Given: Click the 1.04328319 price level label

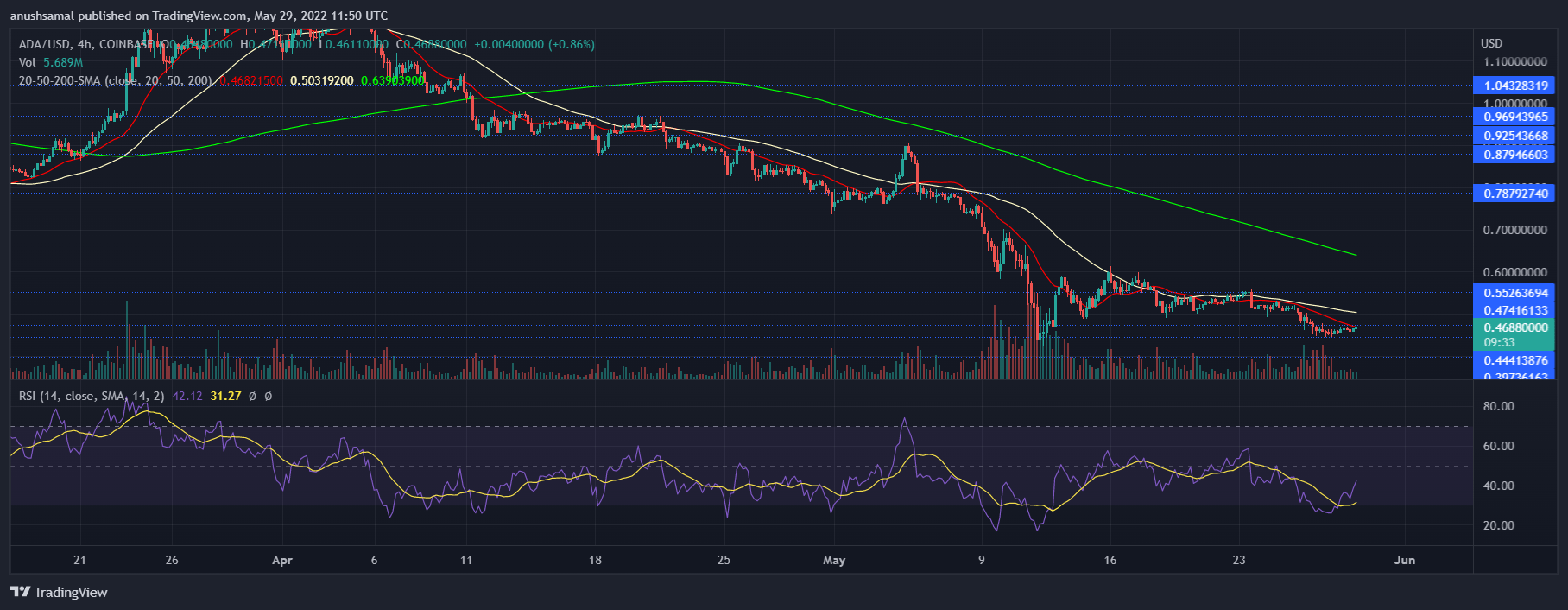Looking at the screenshot, I should click(1515, 85).
